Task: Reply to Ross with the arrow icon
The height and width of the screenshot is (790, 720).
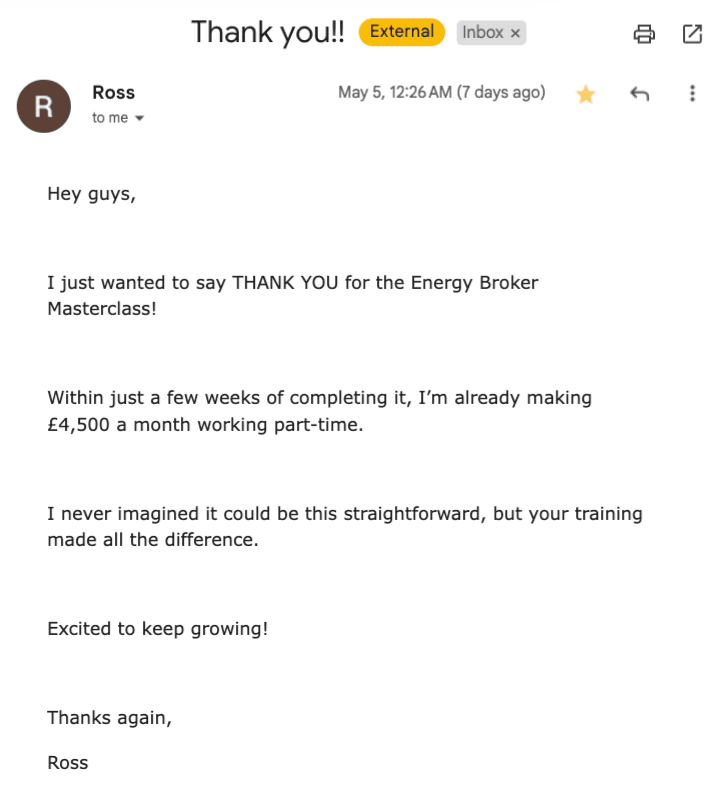Action: [640, 94]
